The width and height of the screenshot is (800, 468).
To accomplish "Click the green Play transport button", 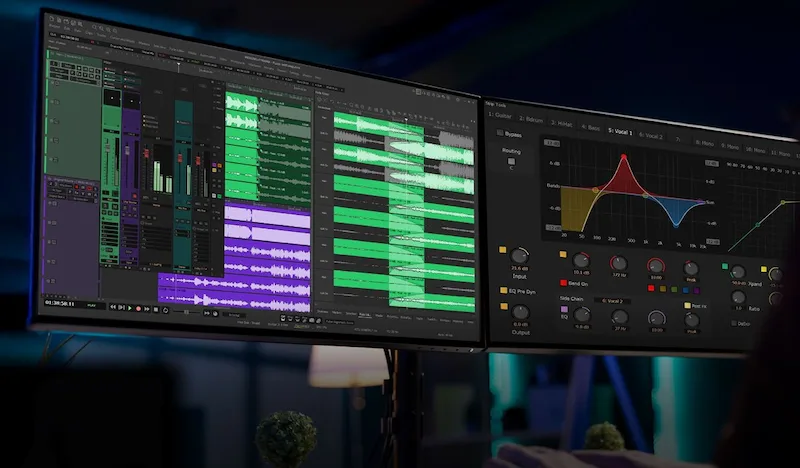I will [131, 307].
